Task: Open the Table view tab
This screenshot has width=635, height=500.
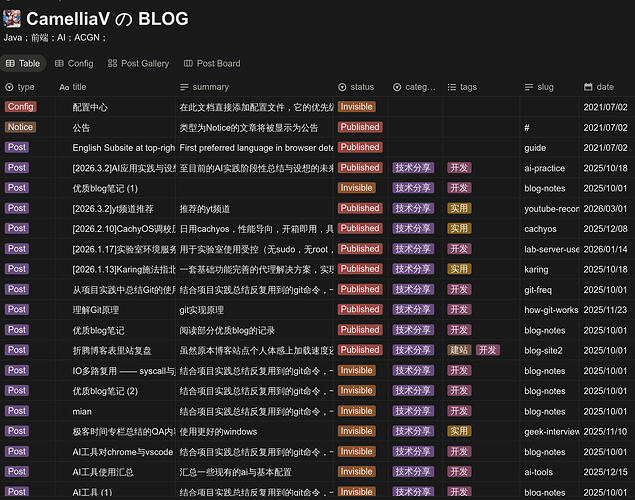Action: (23, 64)
